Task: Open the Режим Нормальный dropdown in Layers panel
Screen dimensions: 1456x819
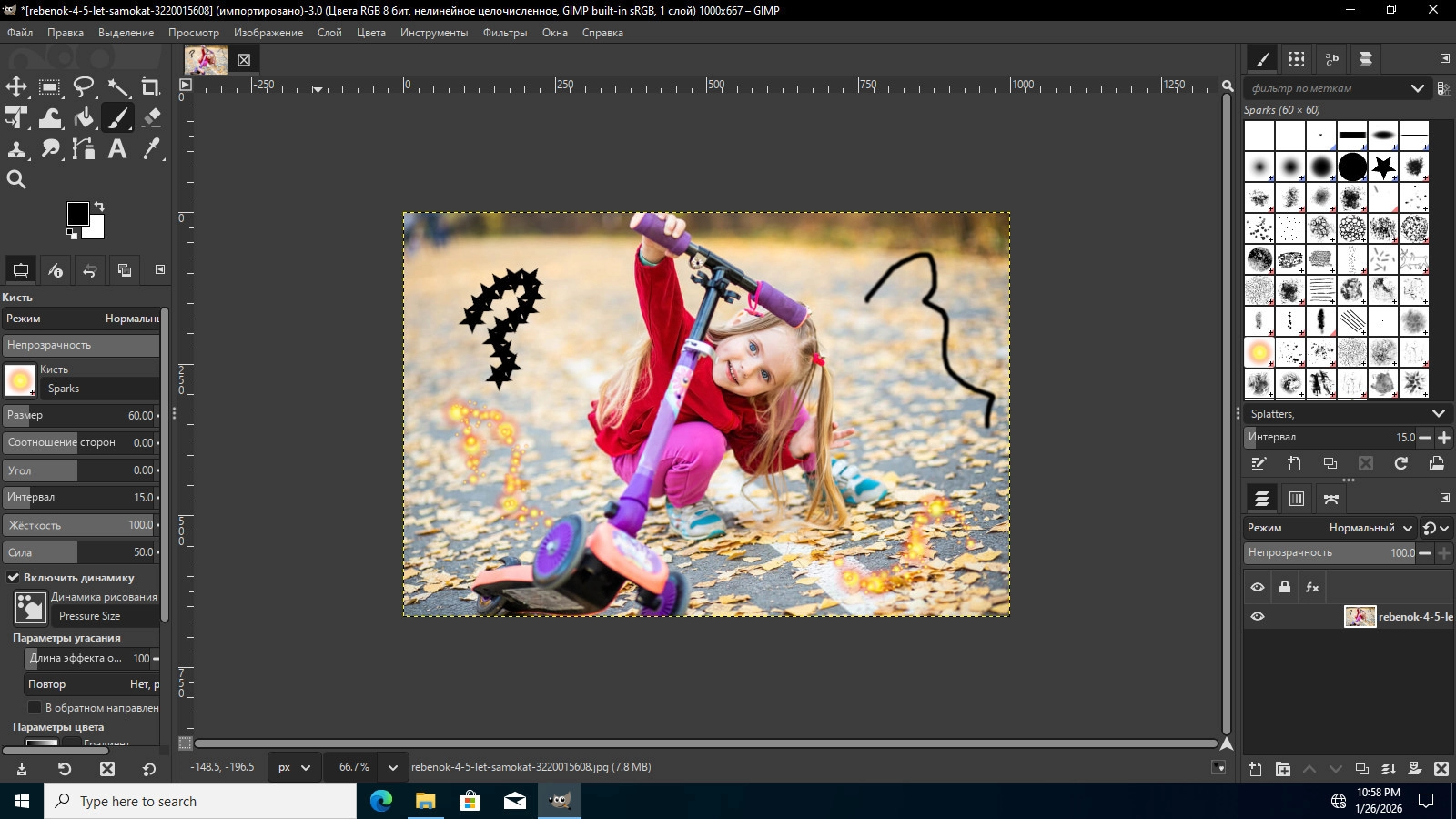Action: [x=1330, y=528]
